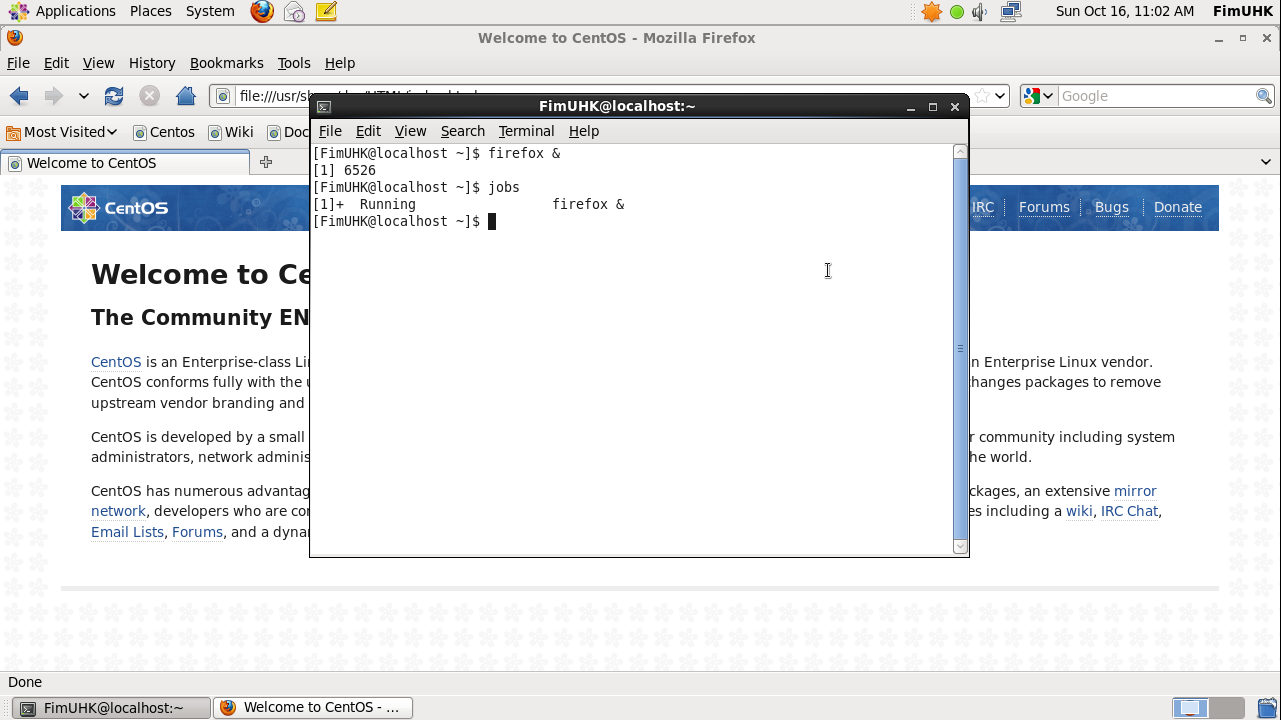The width and height of the screenshot is (1281, 720).
Task: Open the System menu
Action: (x=210, y=11)
